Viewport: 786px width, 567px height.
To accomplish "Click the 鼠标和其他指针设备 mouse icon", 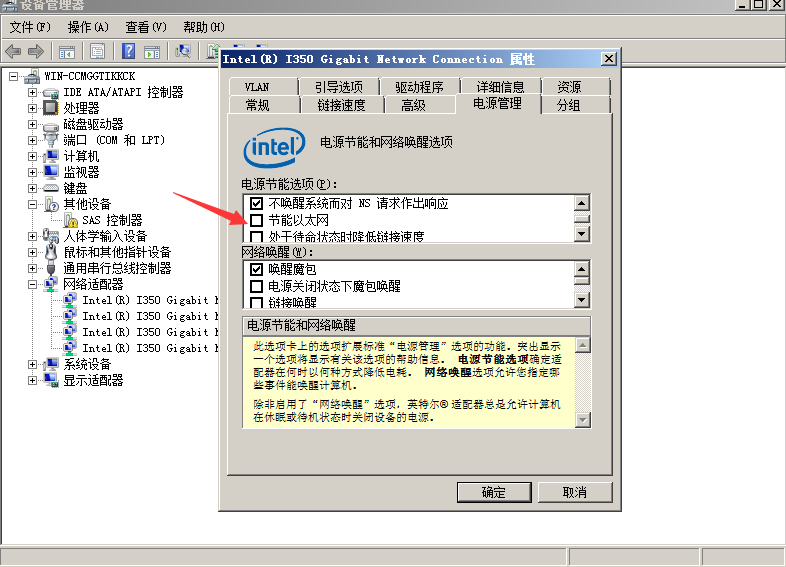I will click(x=51, y=252).
